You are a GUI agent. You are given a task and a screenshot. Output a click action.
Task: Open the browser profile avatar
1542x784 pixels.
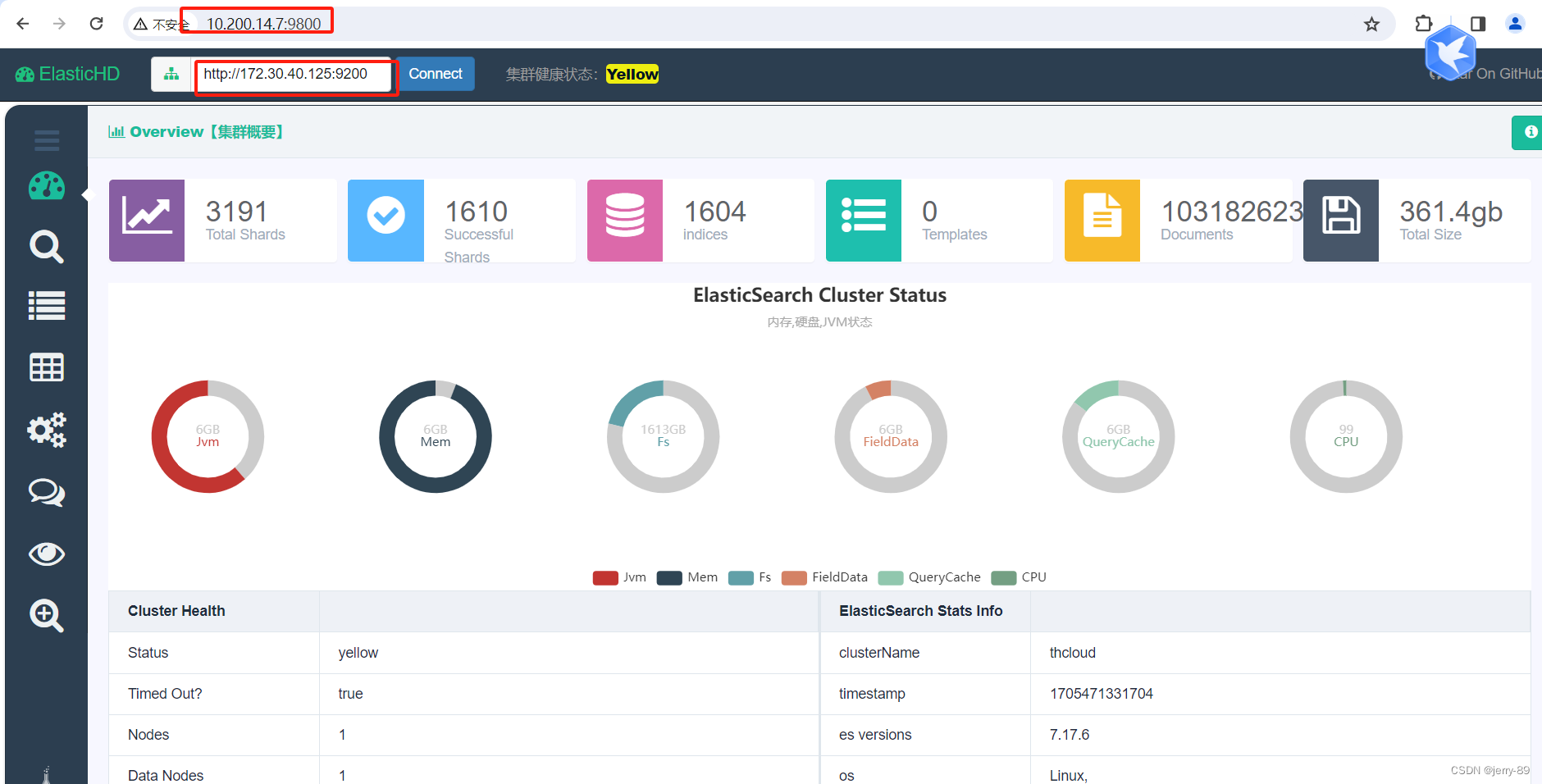1515,24
